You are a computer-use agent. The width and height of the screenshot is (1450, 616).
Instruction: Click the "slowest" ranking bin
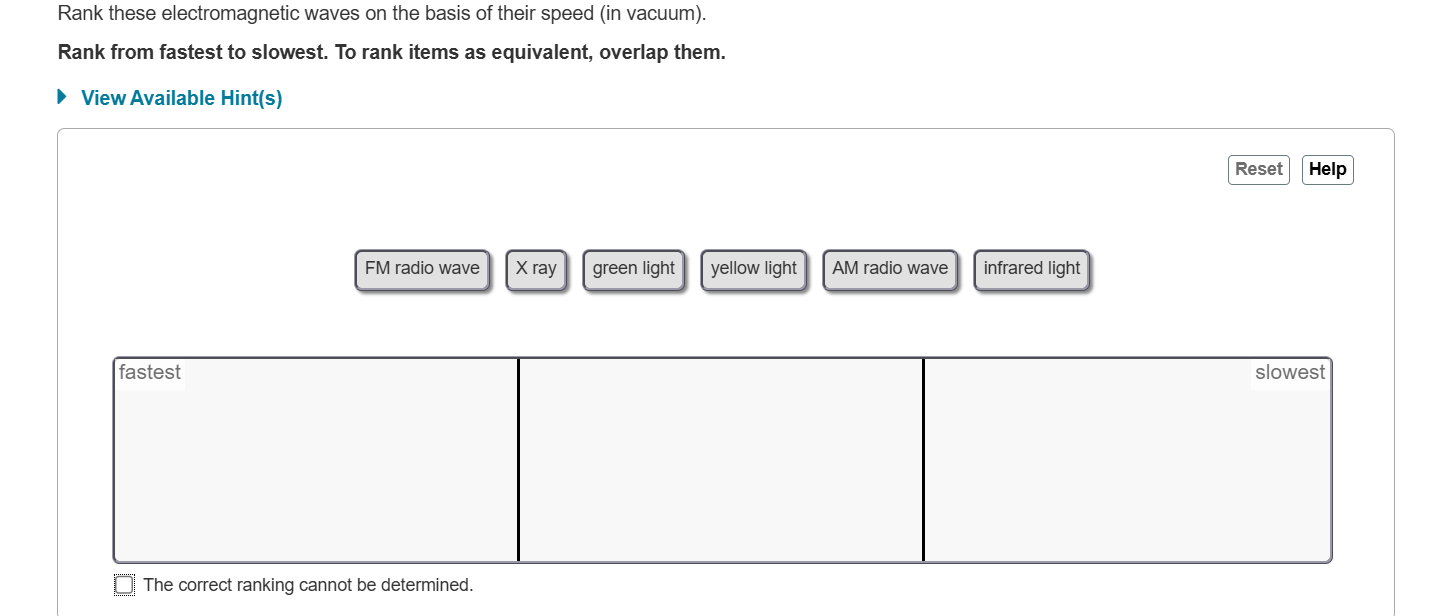(1126, 460)
